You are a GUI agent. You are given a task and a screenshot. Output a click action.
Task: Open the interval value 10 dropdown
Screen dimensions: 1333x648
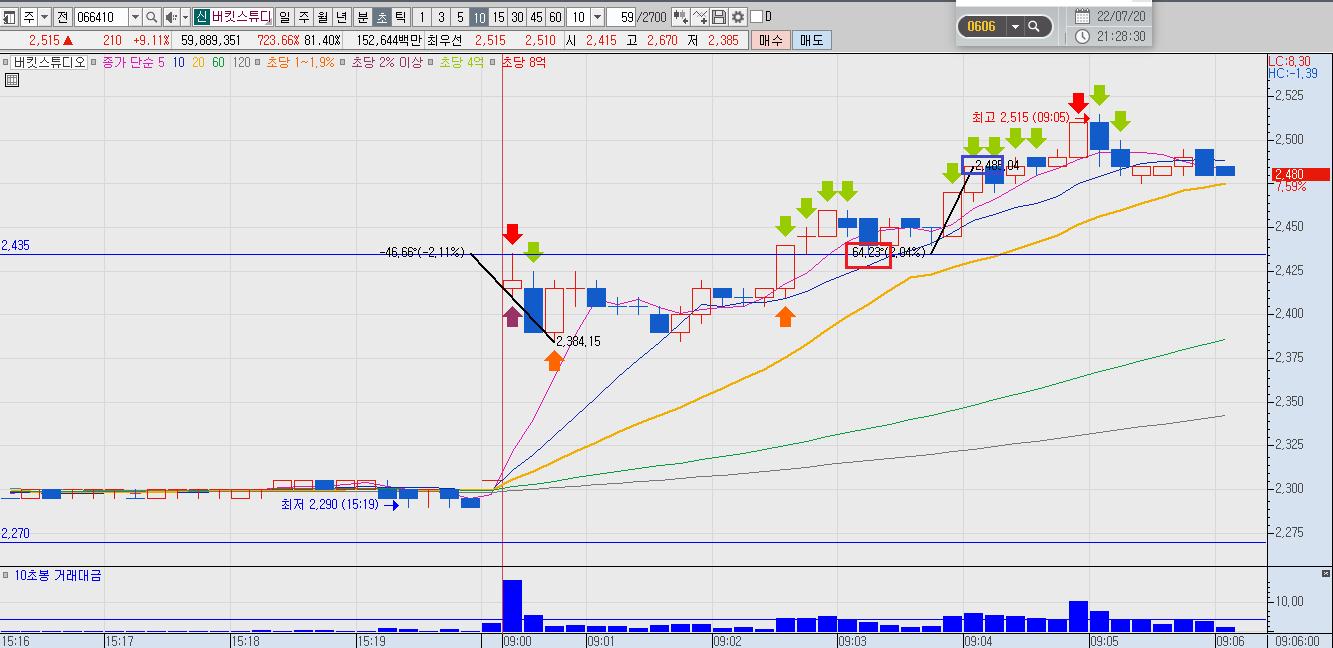point(597,17)
